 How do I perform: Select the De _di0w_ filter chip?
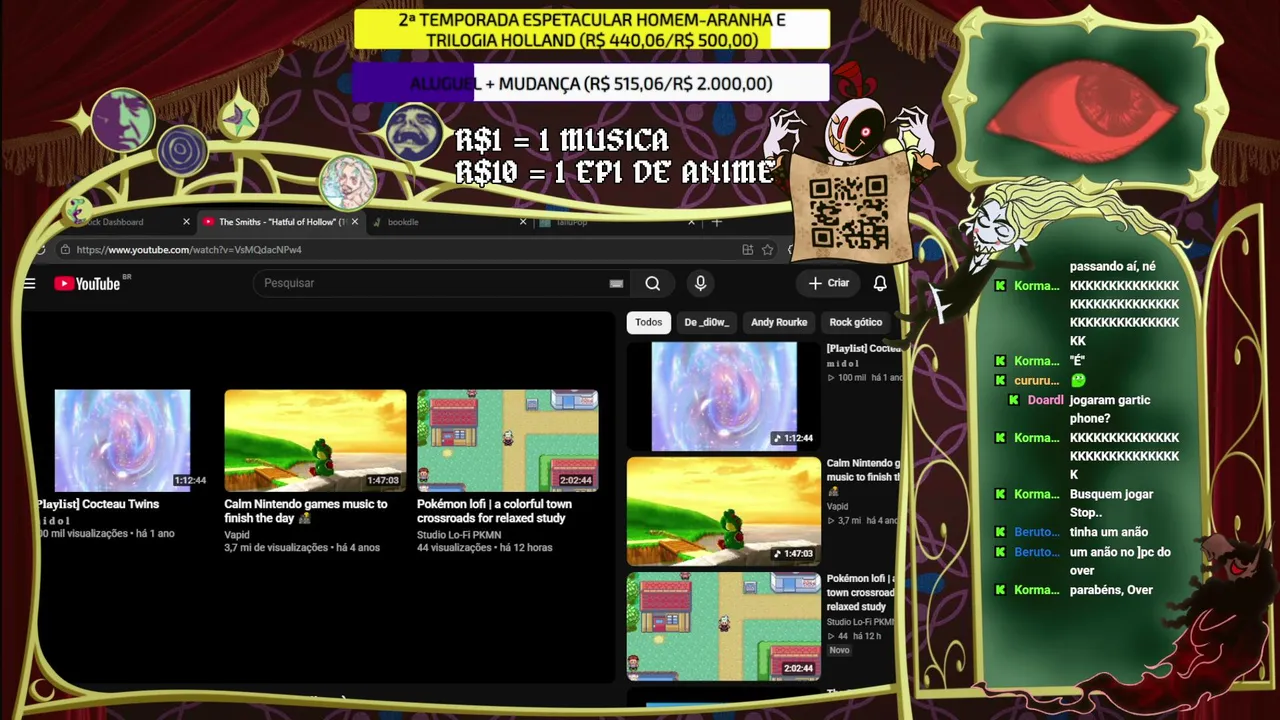706,322
